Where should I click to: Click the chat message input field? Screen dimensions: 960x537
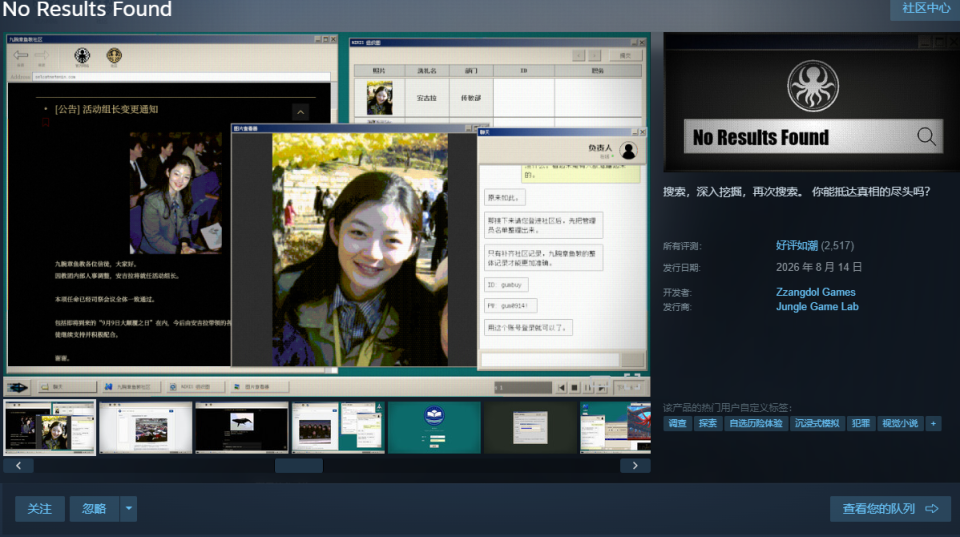click(550, 359)
